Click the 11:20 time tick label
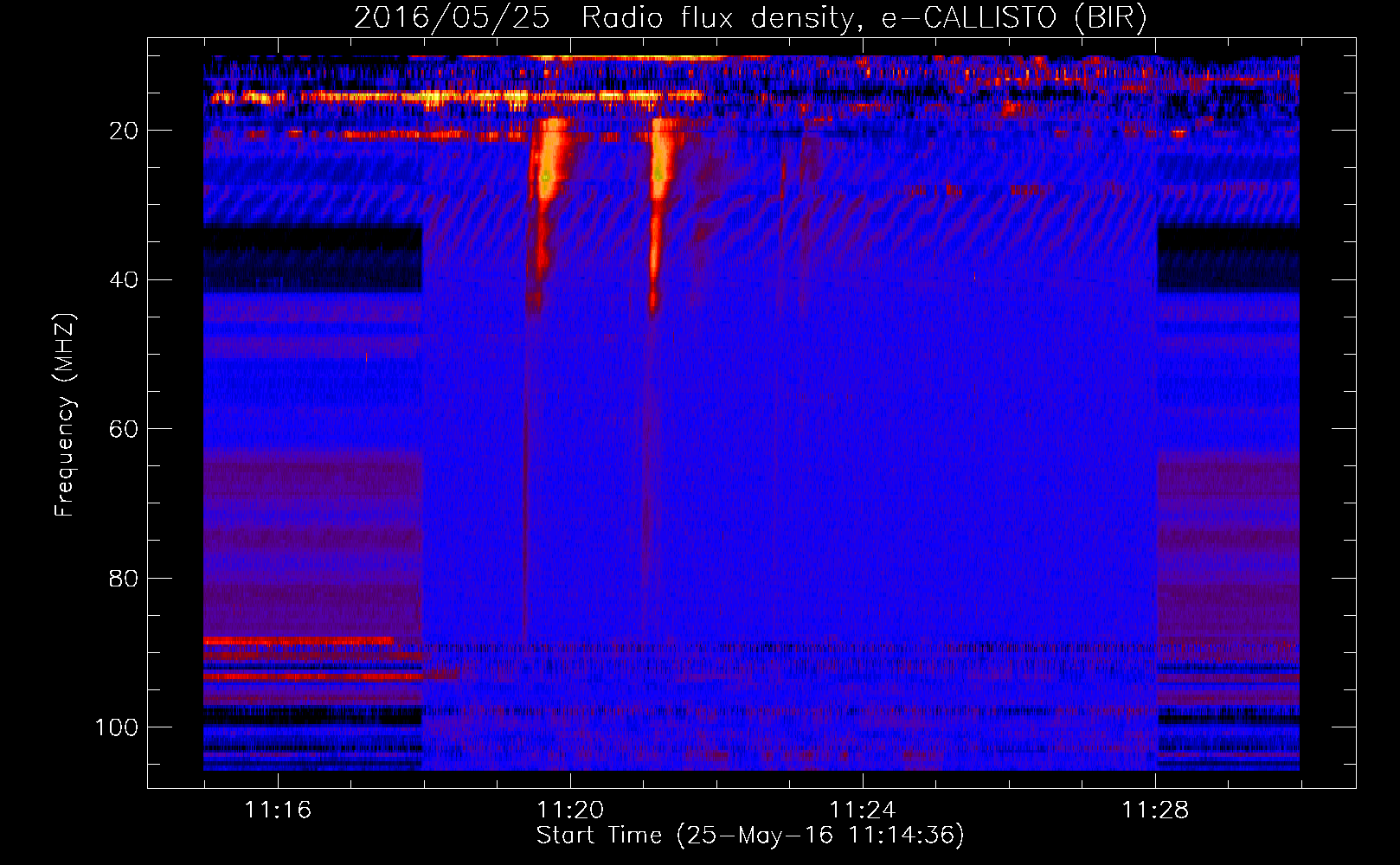The height and width of the screenshot is (865, 1400). pyautogui.click(x=570, y=811)
